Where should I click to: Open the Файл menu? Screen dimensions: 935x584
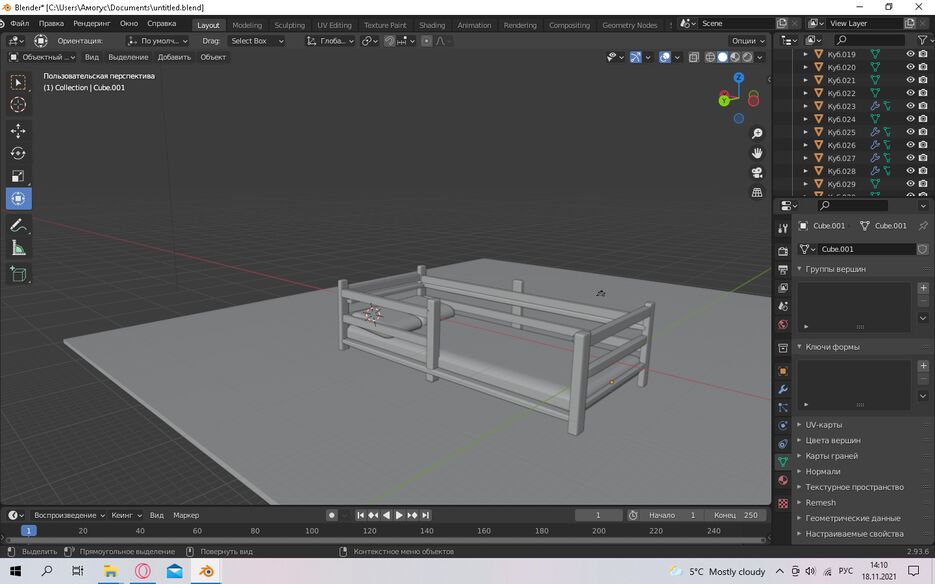click(20, 24)
